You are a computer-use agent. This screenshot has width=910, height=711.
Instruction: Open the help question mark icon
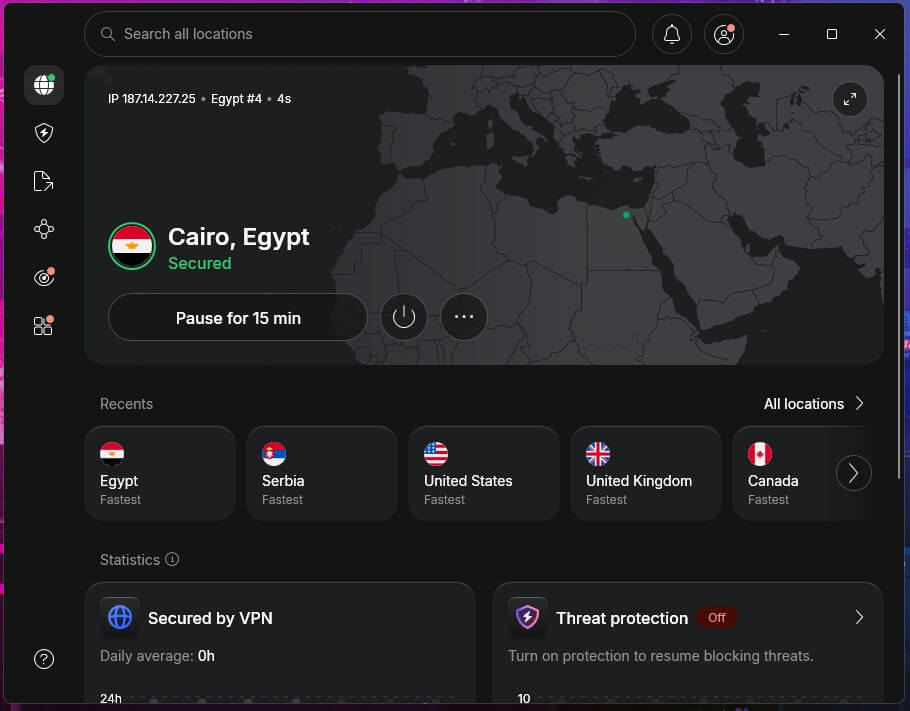44,659
